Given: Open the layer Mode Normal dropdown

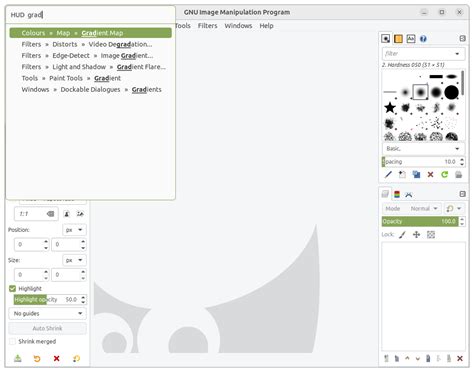Looking at the screenshot, I should [x=412, y=209].
